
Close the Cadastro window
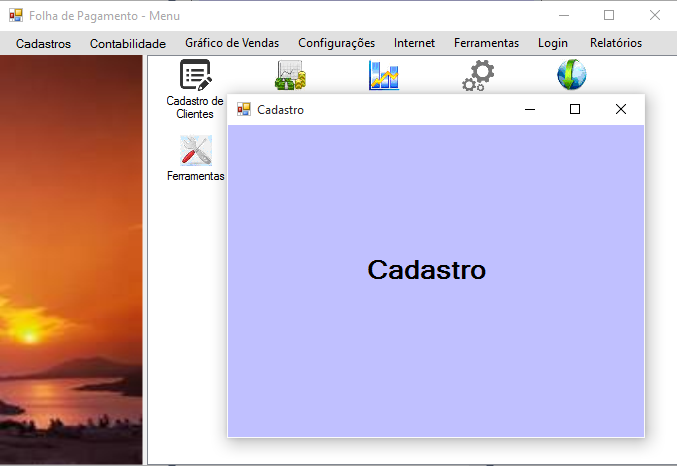coord(621,109)
